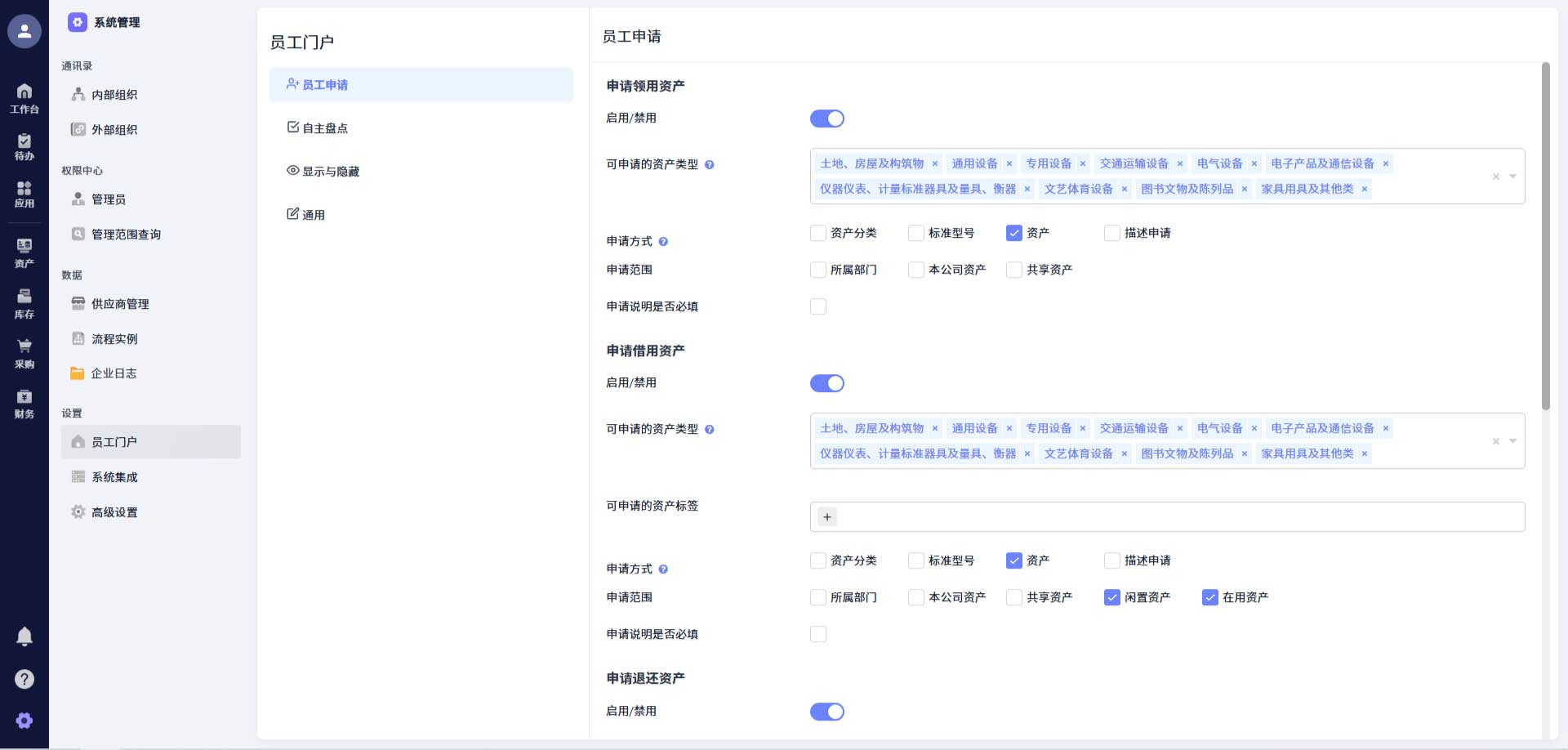Check 申请说明是否必填 under 申请领用资产
Image resolution: width=1568 pixels, height=750 pixels.
[818, 306]
